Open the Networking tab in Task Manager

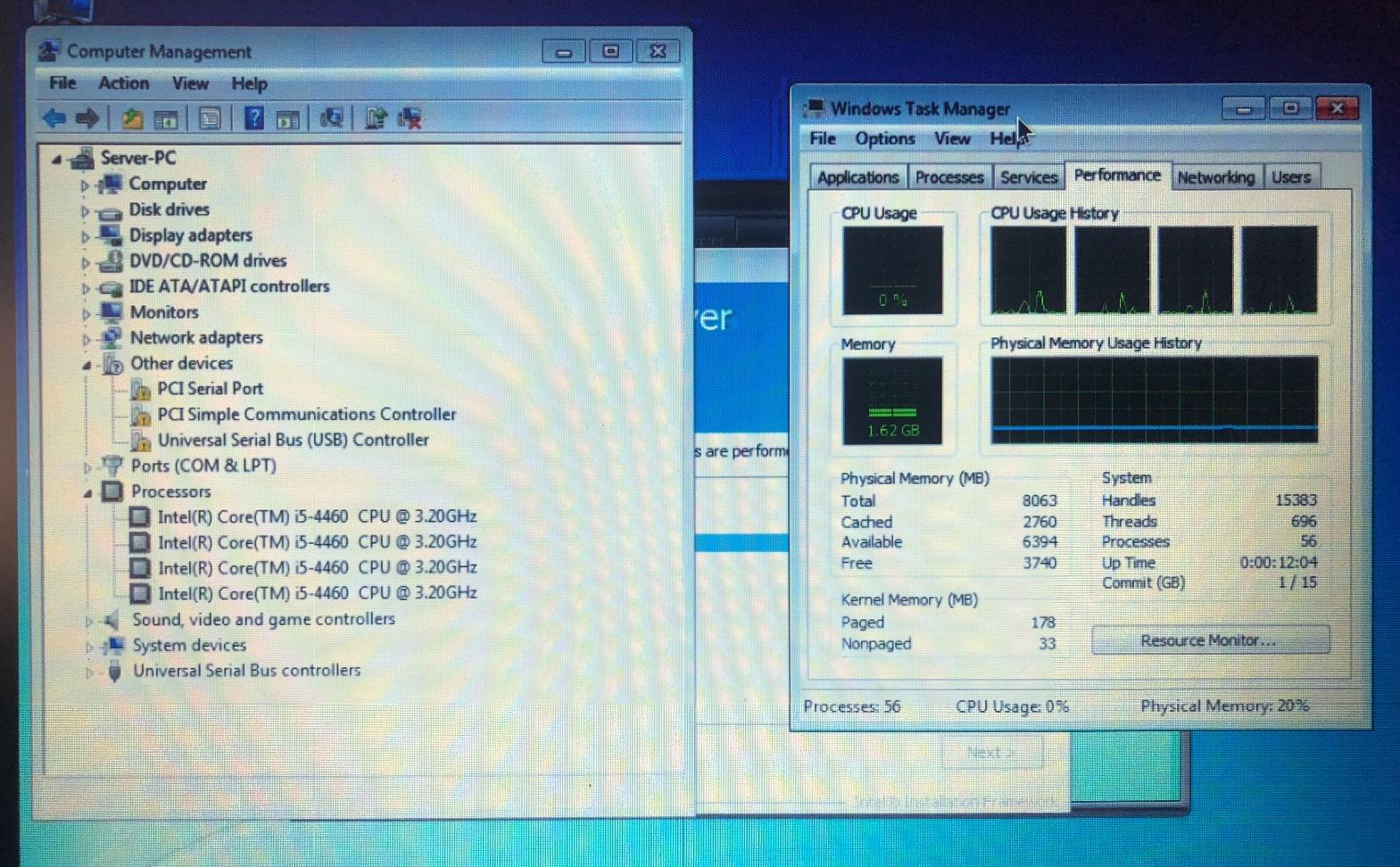[1215, 178]
